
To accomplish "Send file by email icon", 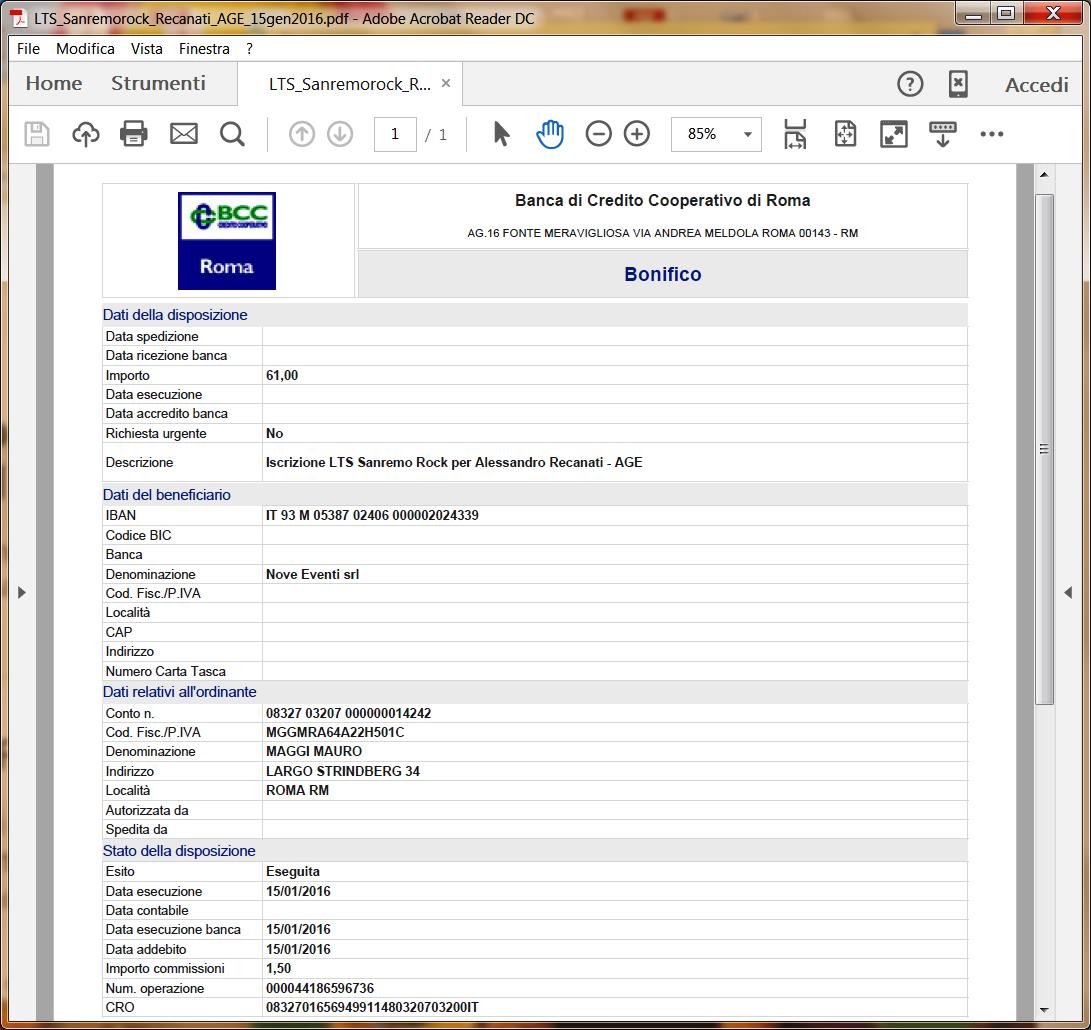I will 184,134.
